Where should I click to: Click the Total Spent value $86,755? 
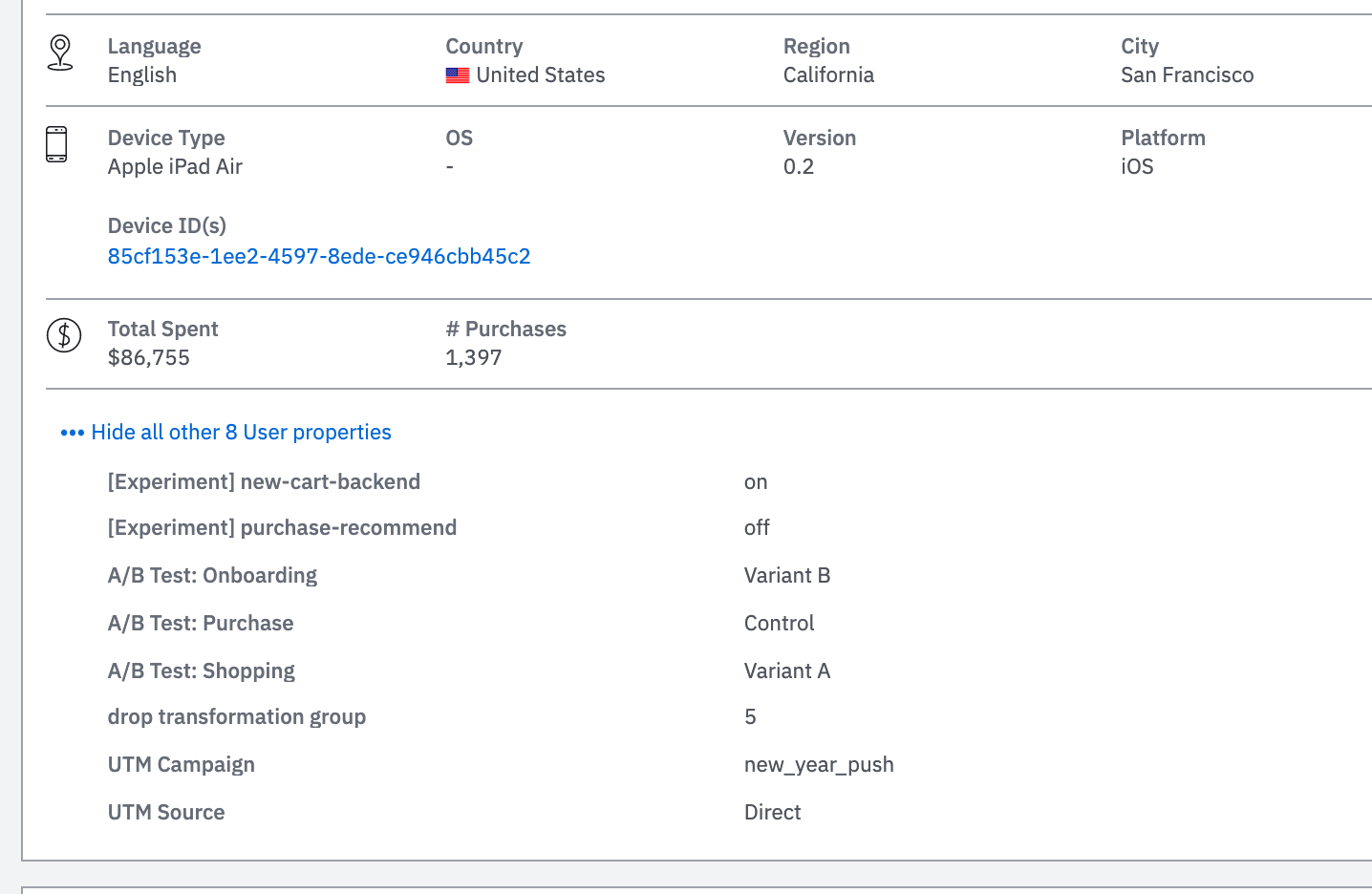pyautogui.click(x=149, y=358)
